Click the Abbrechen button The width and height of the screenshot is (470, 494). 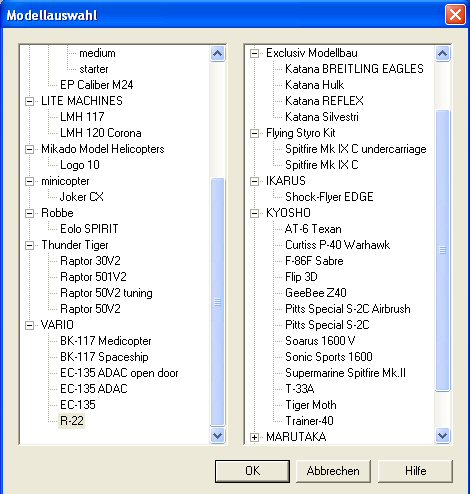(333, 471)
